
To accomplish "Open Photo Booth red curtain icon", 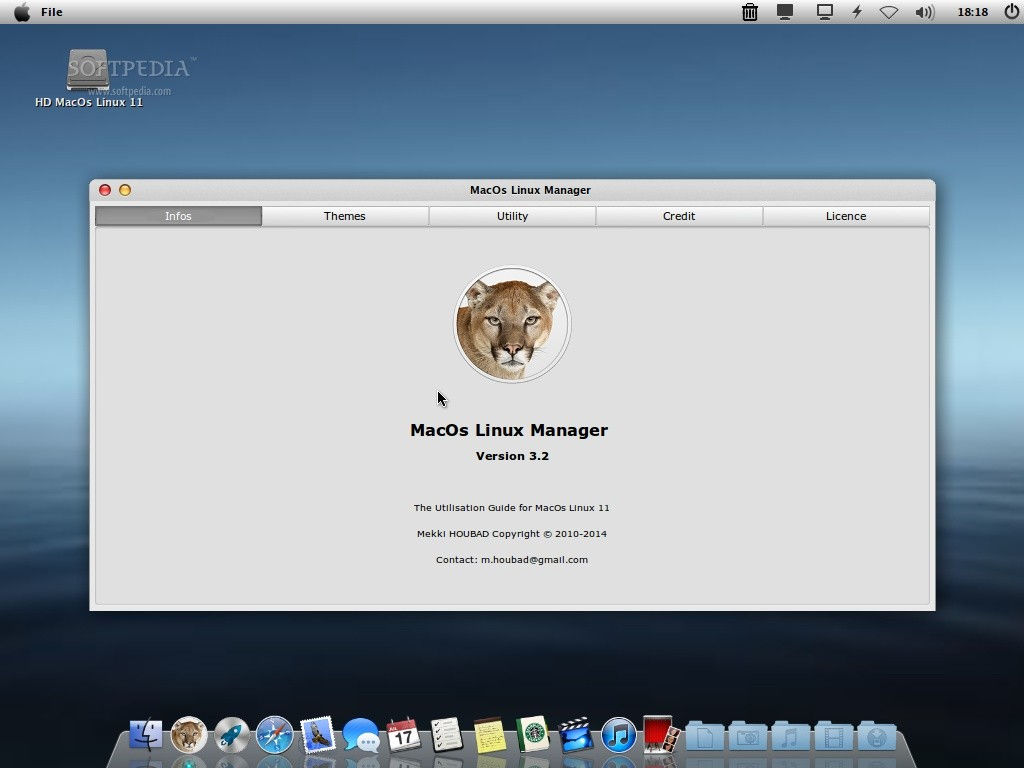I will tap(661, 734).
